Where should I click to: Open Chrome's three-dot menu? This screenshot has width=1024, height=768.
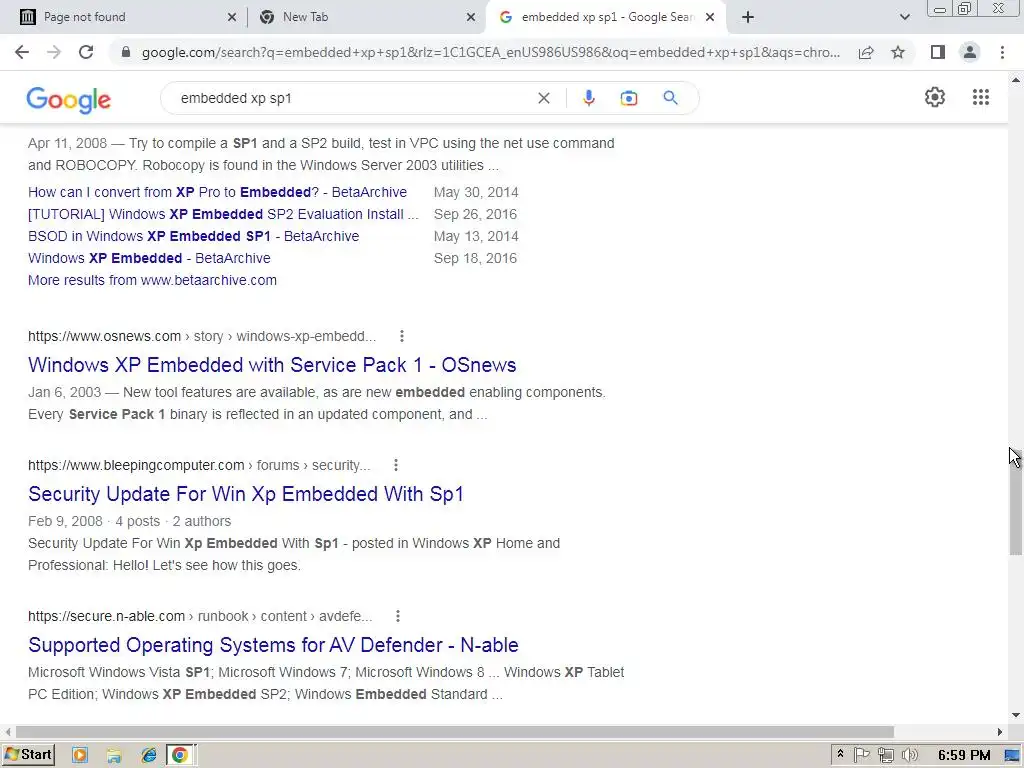click(1002, 52)
